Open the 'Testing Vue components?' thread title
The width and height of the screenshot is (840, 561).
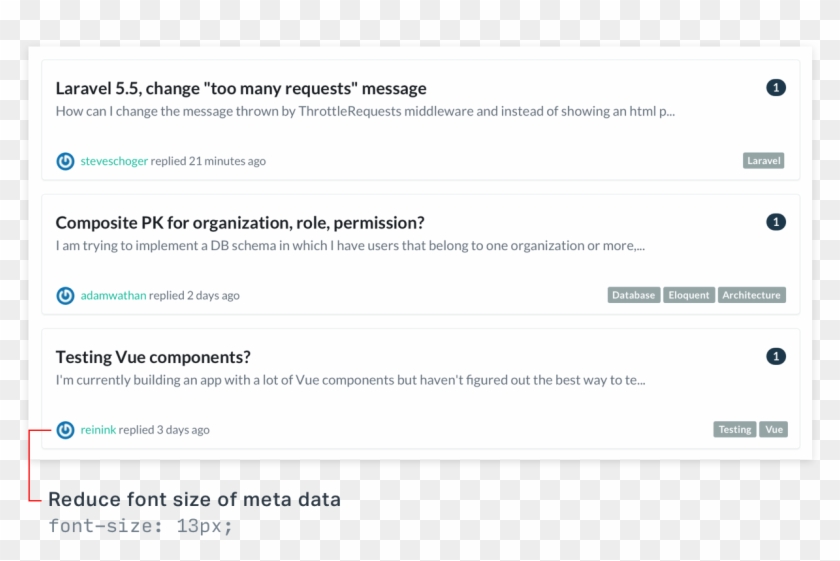tap(153, 357)
